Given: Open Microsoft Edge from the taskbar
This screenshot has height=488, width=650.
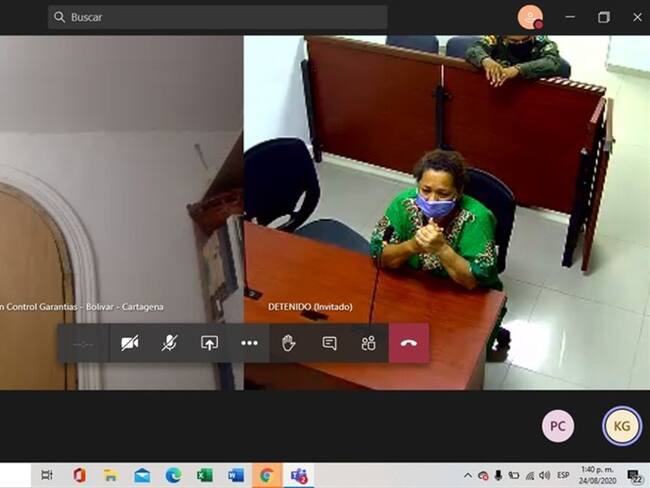Looking at the screenshot, I should [173, 475].
